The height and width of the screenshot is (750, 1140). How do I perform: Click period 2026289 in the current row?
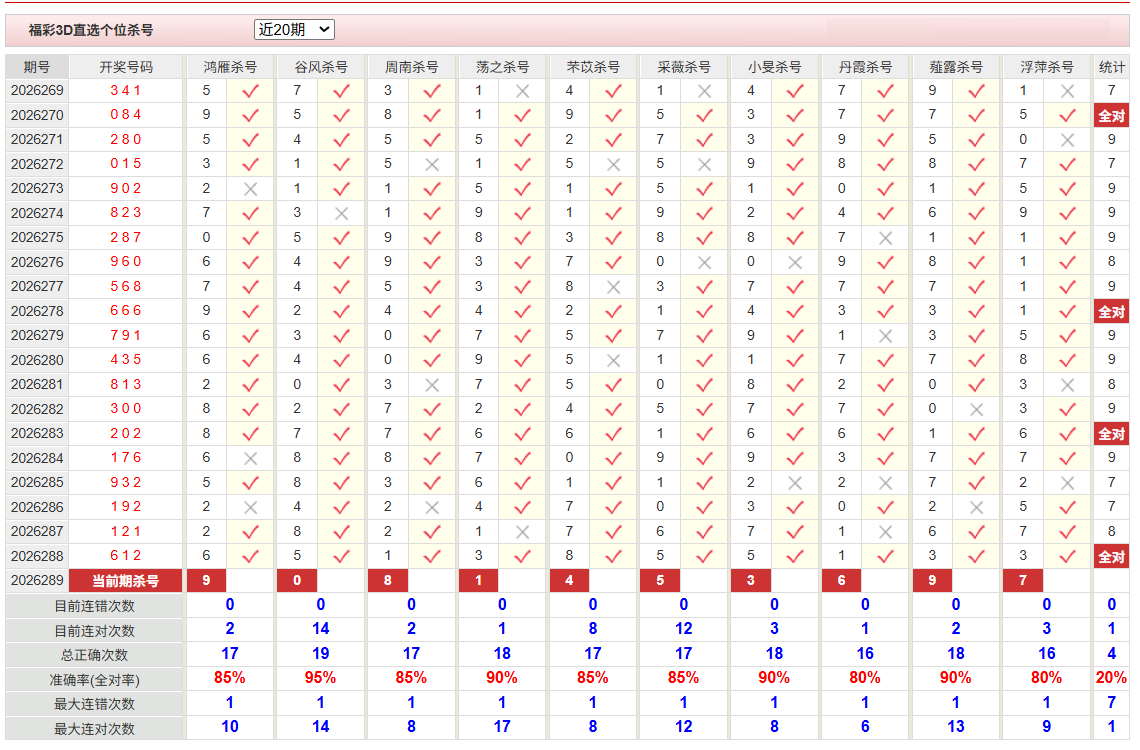point(37,581)
